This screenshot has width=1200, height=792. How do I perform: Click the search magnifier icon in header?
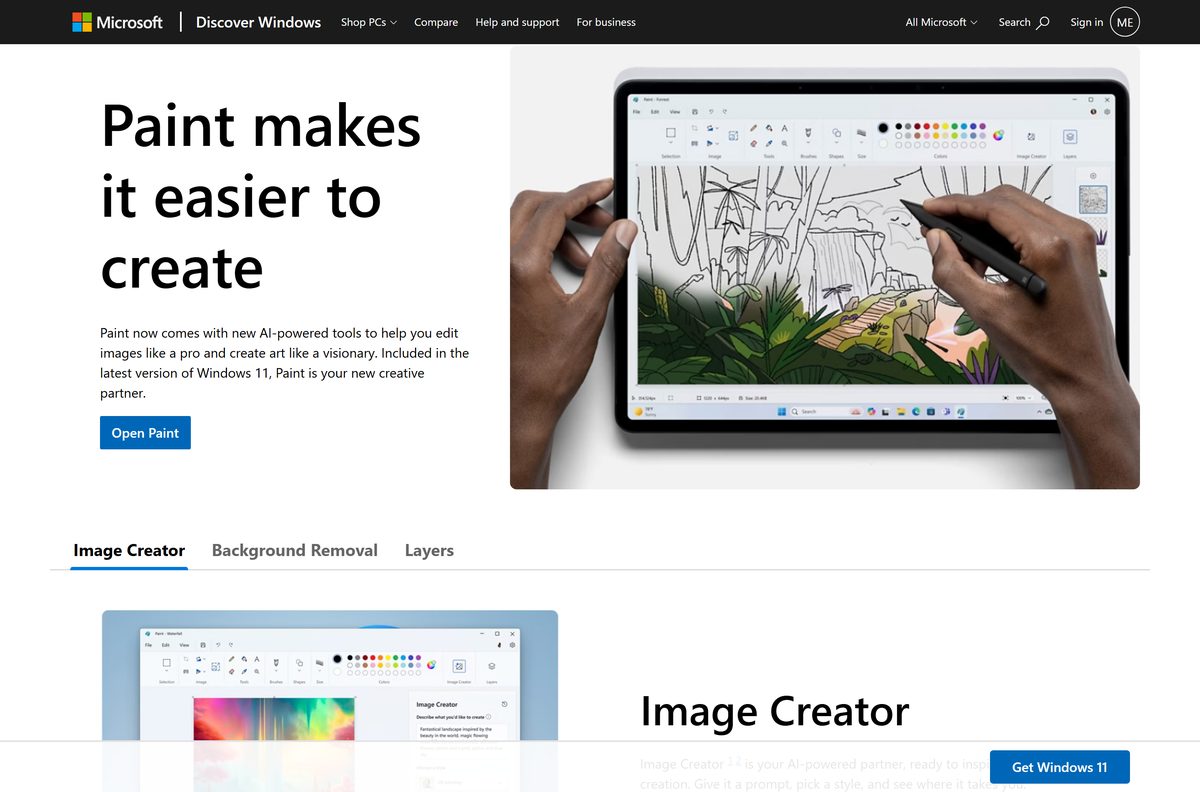click(x=1043, y=22)
